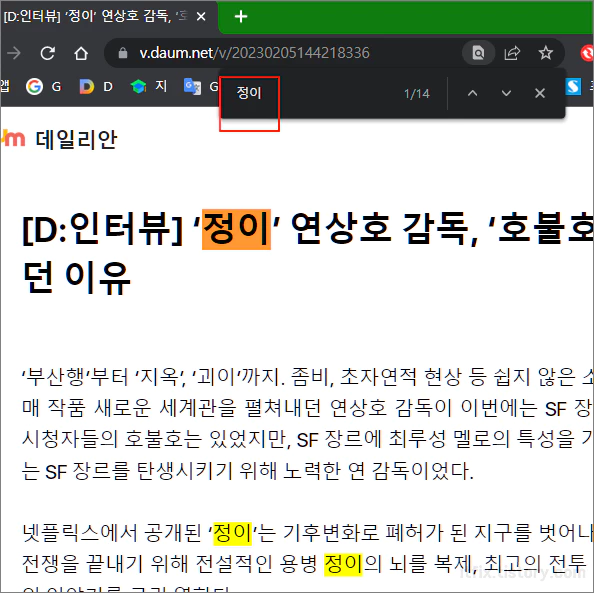Viewport: 594px width, 593px height.
Task: Close the D:인터뷰 browser tab
Action: (x=201, y=16)
